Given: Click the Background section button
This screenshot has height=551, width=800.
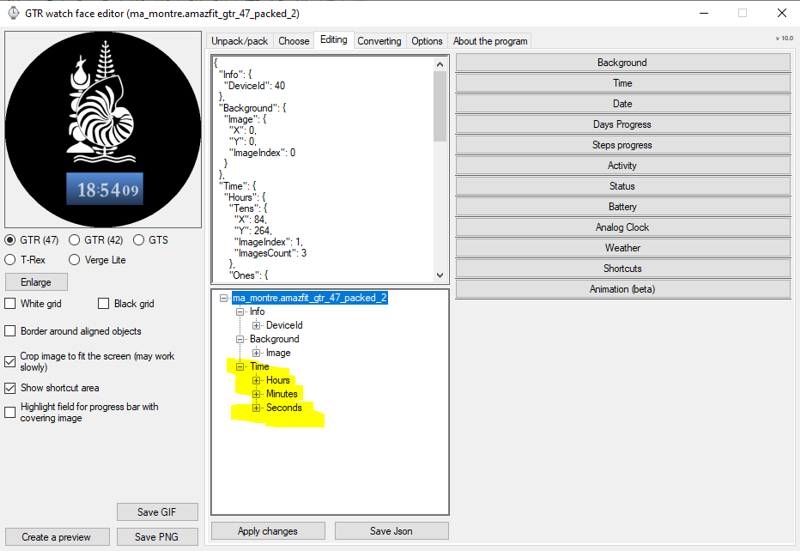Looking at the screenshot, I should click(622, 63).
